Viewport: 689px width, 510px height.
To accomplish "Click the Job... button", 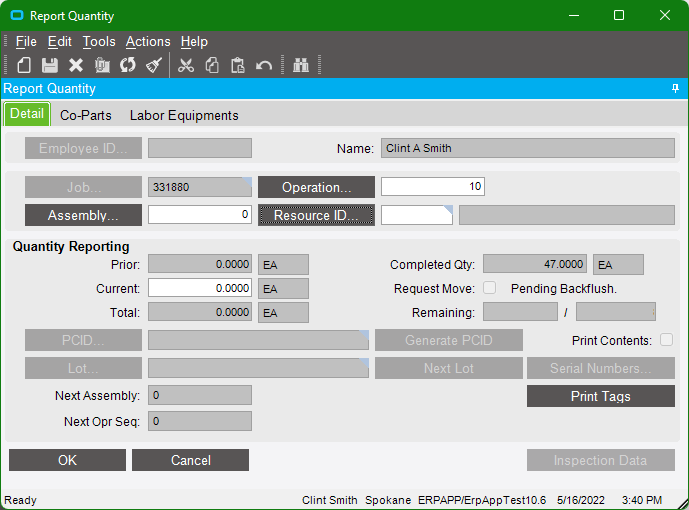I will 83,187.
